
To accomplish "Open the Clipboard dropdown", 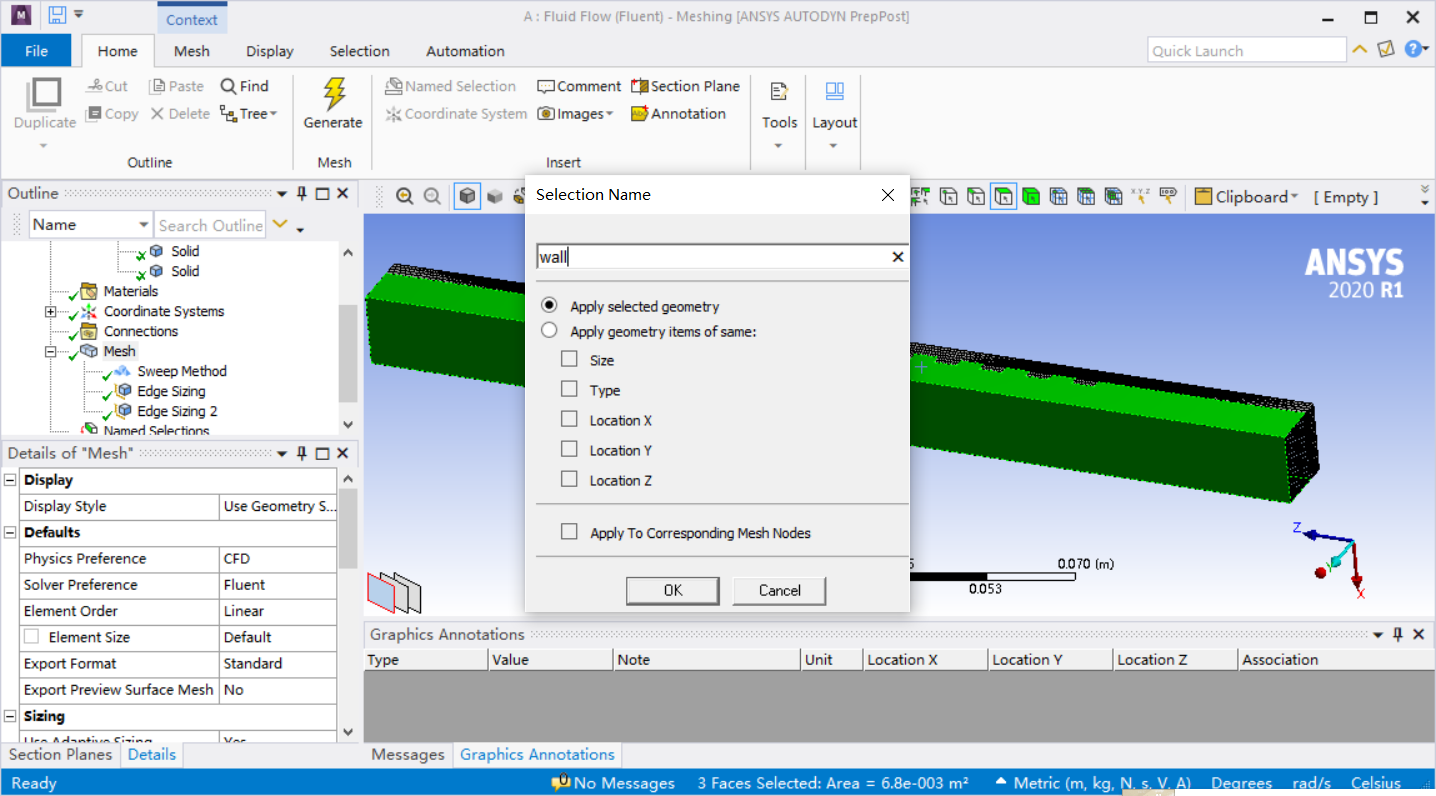I will [x=1247, y=197].
